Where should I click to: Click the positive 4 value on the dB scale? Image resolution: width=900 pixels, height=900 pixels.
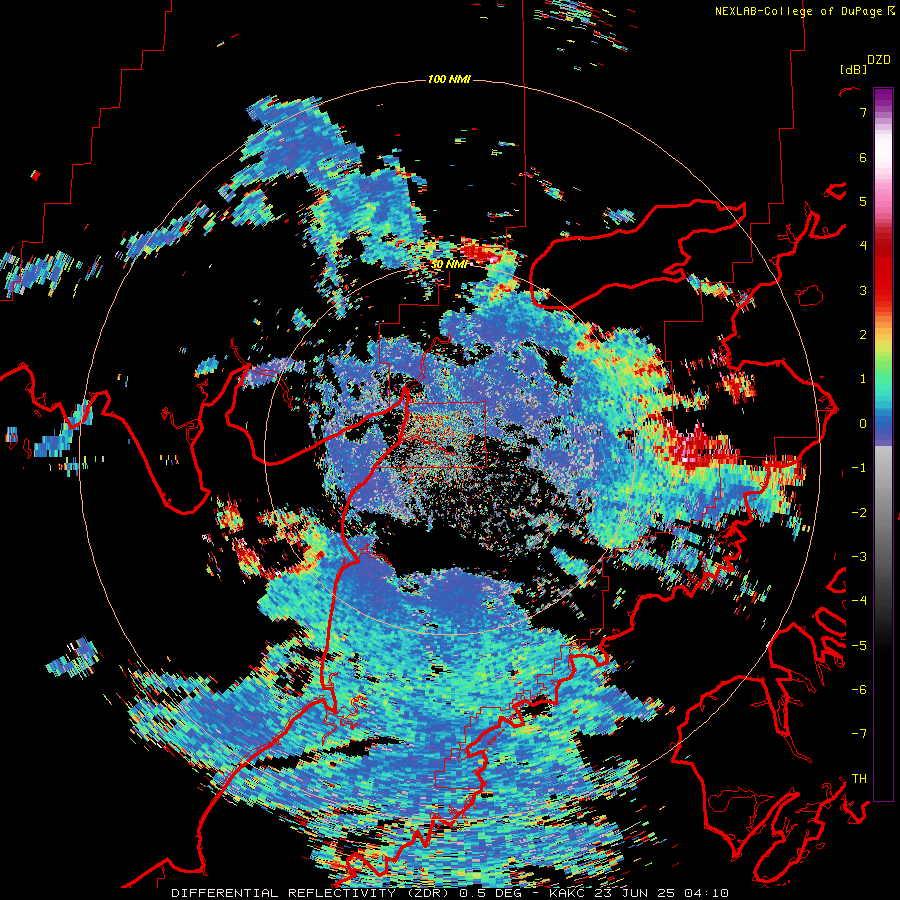863,246
